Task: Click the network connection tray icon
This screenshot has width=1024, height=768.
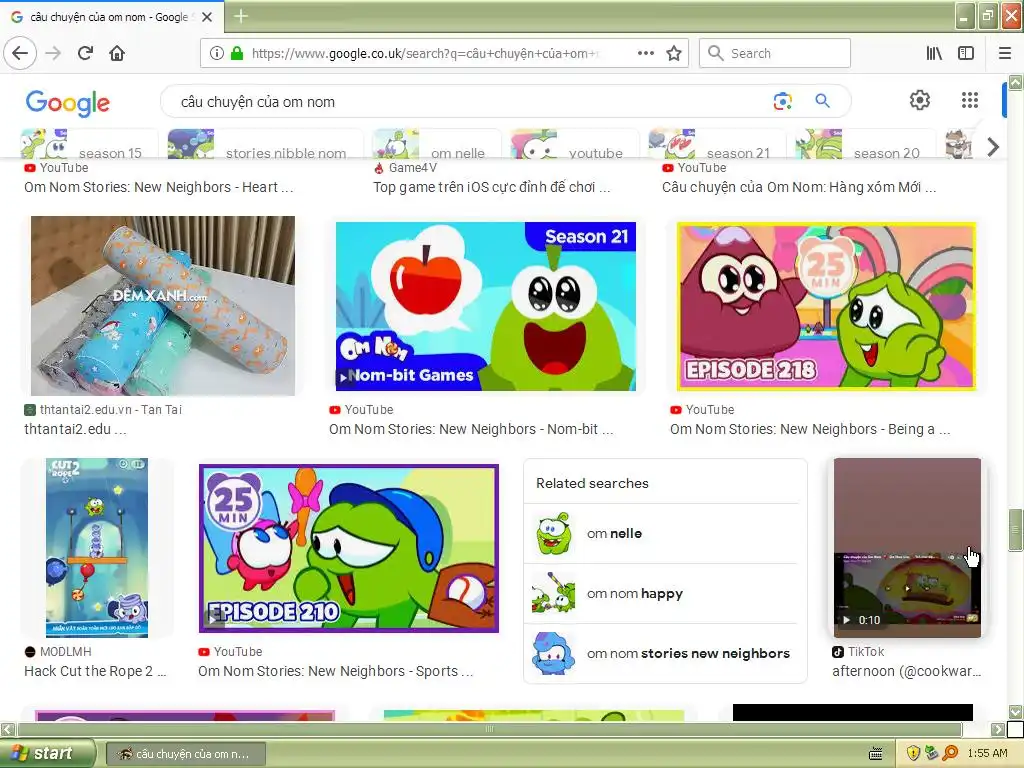Action: 931,754
